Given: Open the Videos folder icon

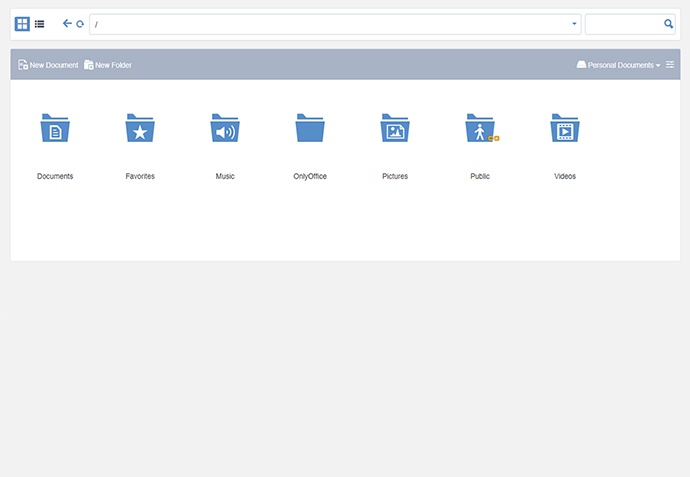Looking at the screenshot, I should (x=565, y=129).
